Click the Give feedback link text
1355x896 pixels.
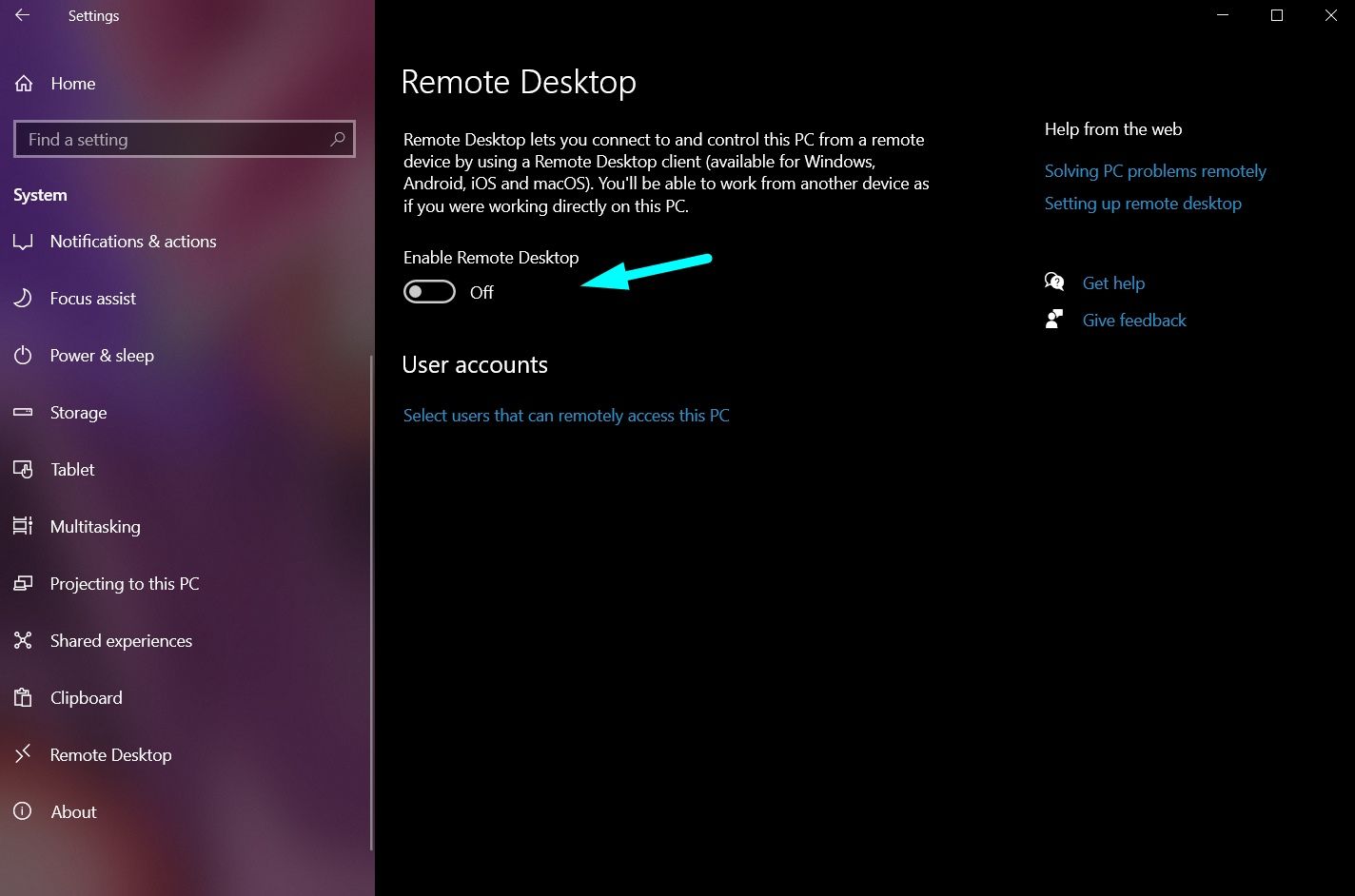coord(1134,321)
